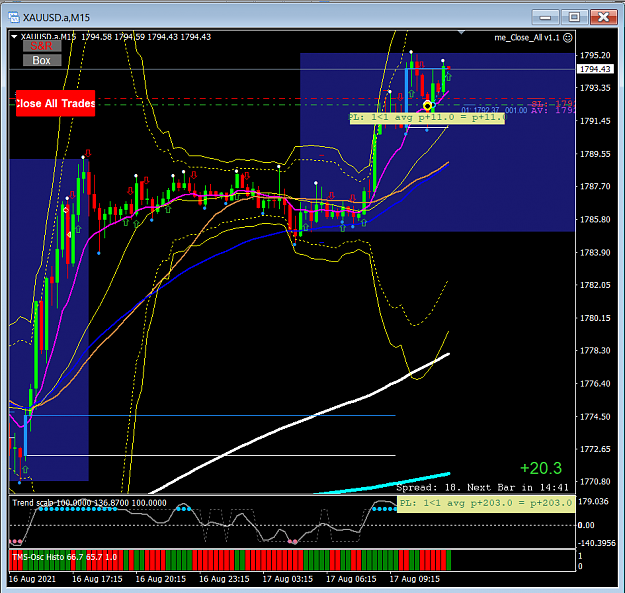
Task: Click the 17 Aug 06:15 time axis label
Action: 351,579
